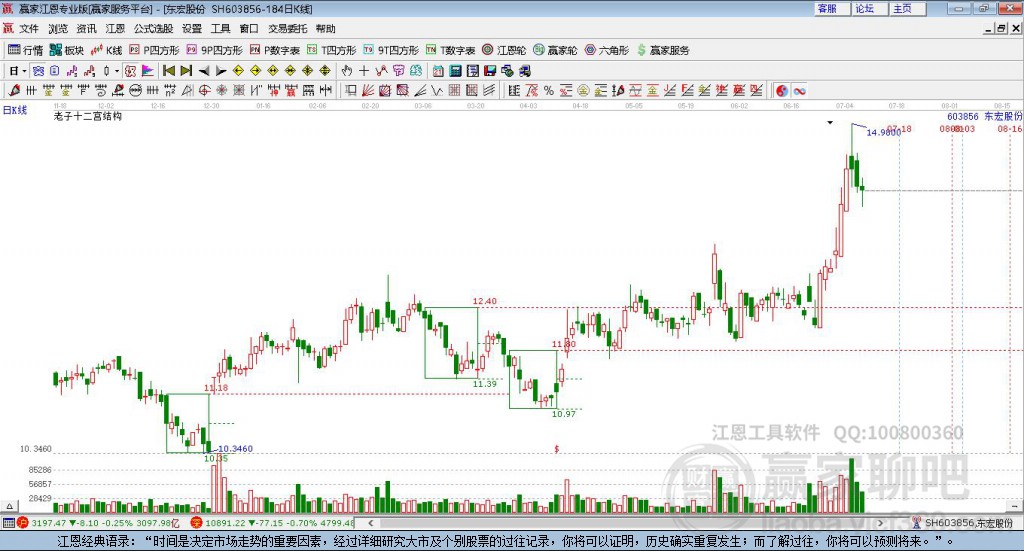Click the 客服 customer service button
1024x551 pixels.
coord(832,8)
